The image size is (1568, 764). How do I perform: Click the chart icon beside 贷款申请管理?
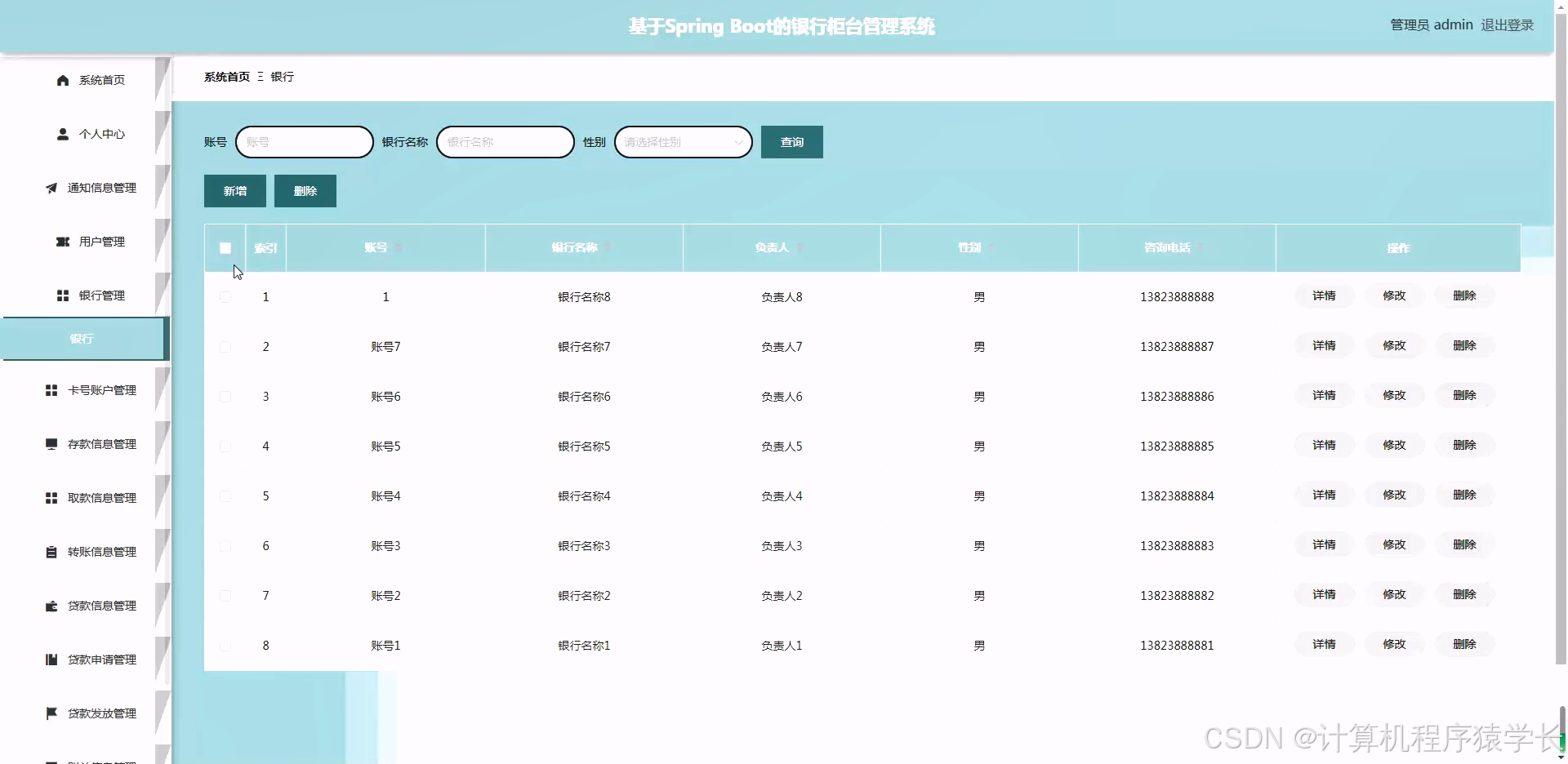(51, 660)
